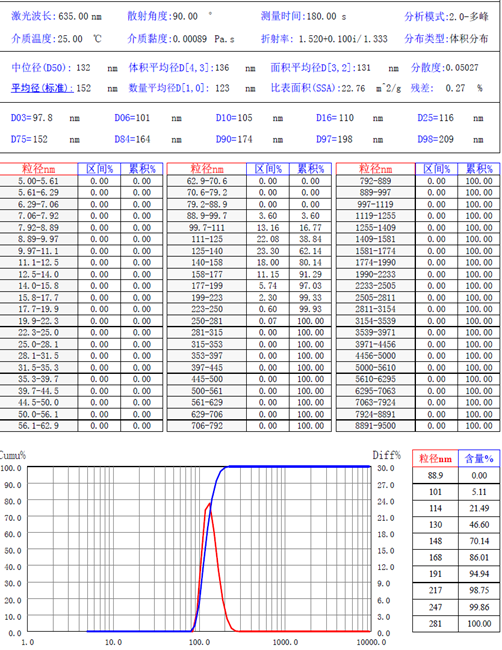Click cumulative value 16.77
The height and width of the screenshot is (650, 502).
click(x=310, y=228)
